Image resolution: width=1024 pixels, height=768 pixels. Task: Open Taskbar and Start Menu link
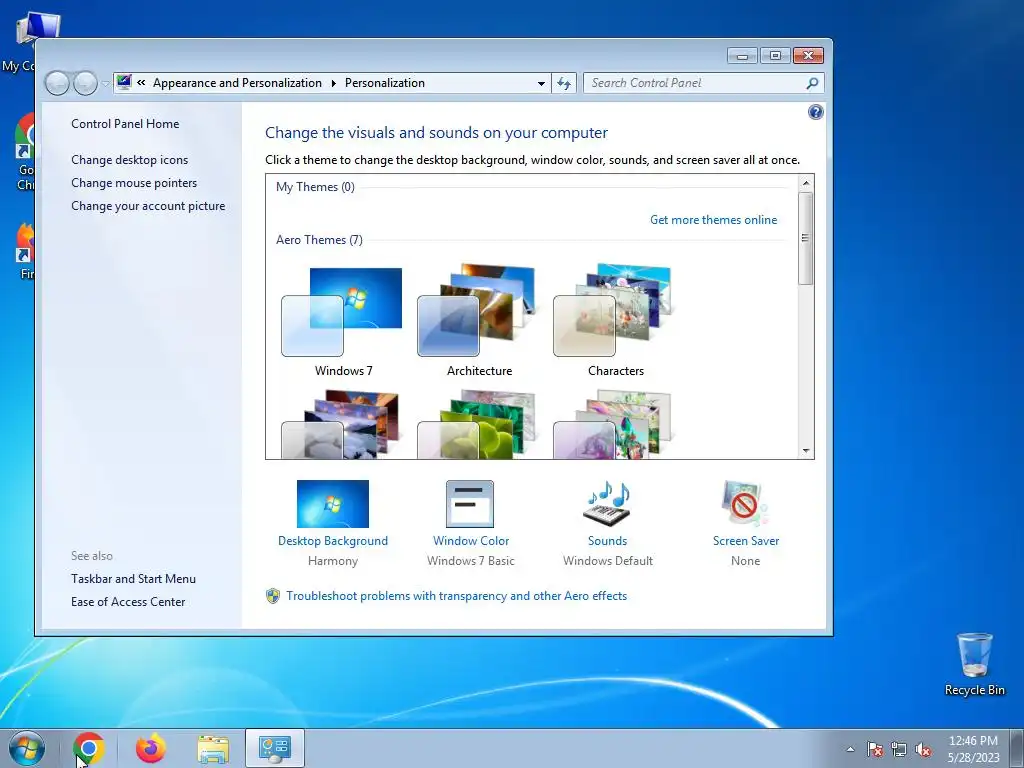(x=133, y=579)
